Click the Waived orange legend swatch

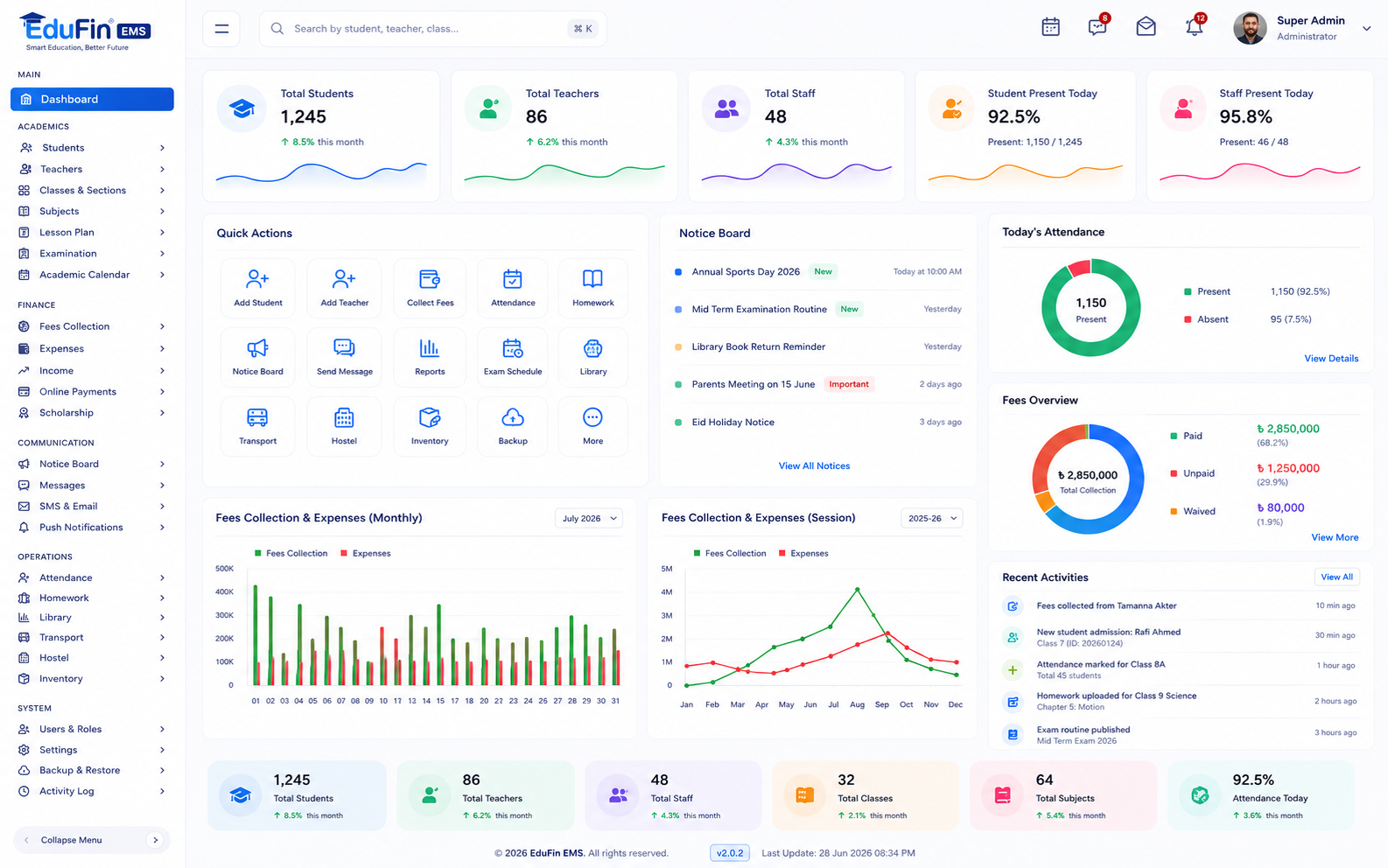point(1174,511)
